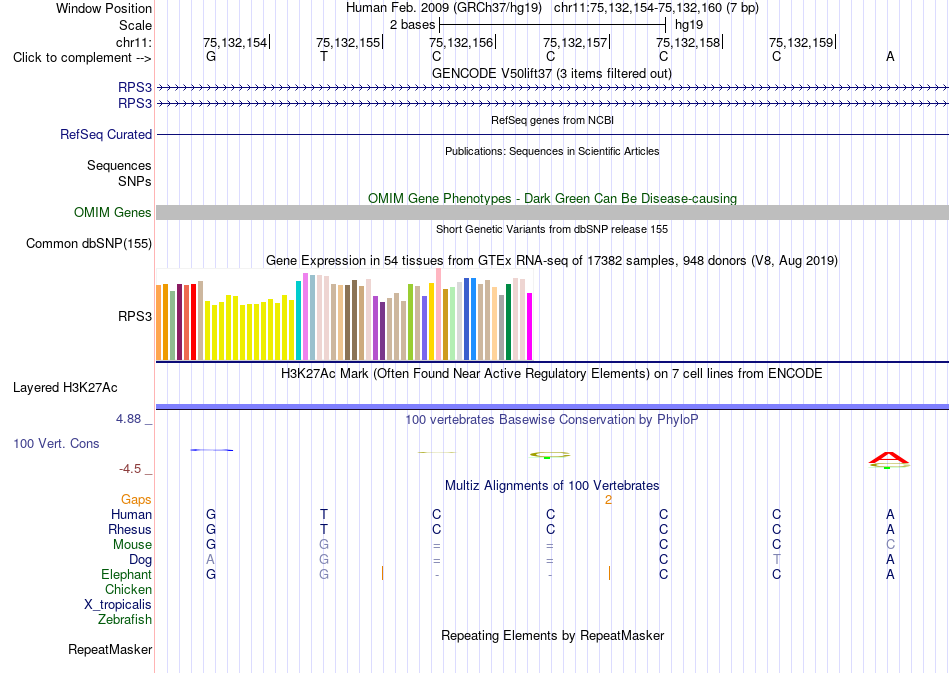Image resolution: width=950 pixels, height=673 pixels.
Task: Click the RepeatMasker track label
Action: click(110, 649)
